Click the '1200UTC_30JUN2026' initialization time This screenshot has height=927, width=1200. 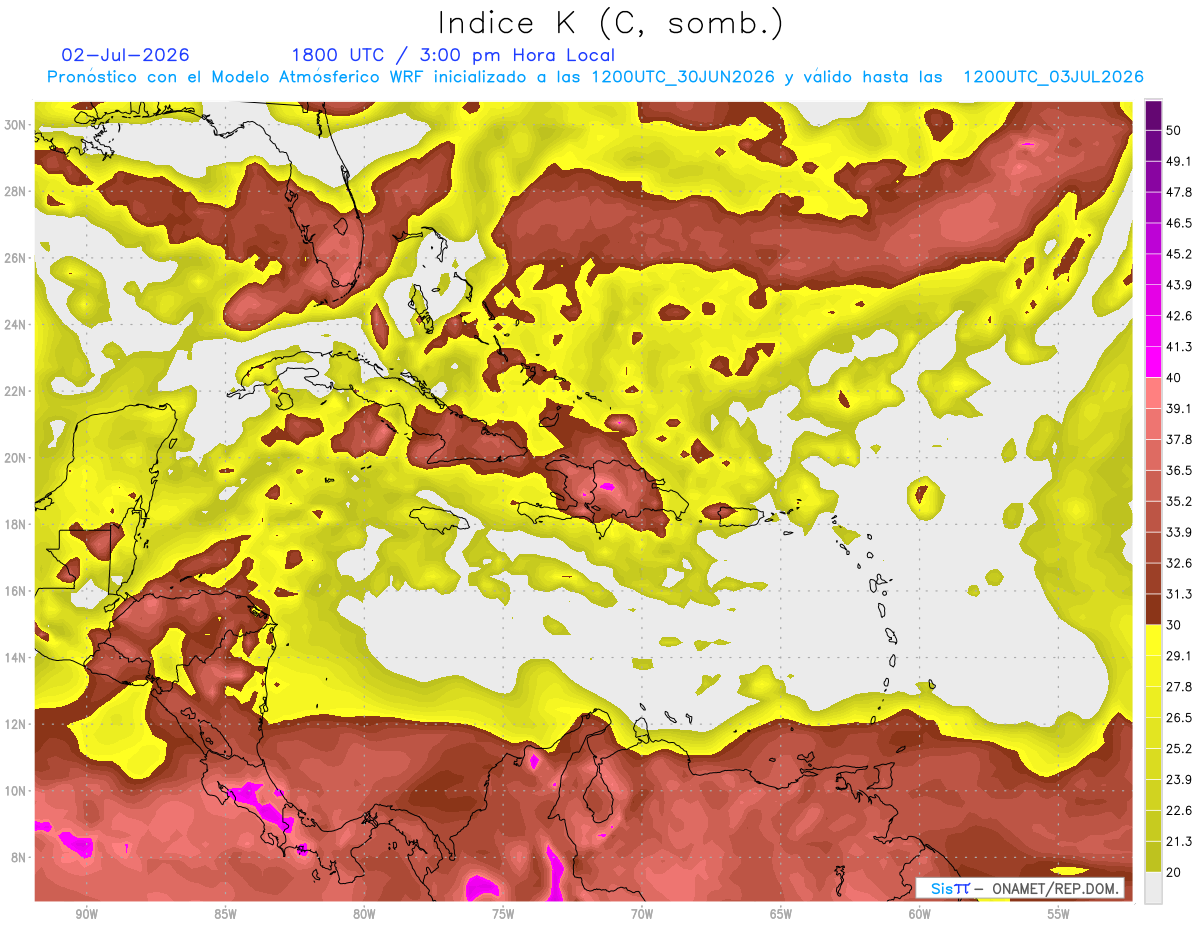click(x=683, y=77)
